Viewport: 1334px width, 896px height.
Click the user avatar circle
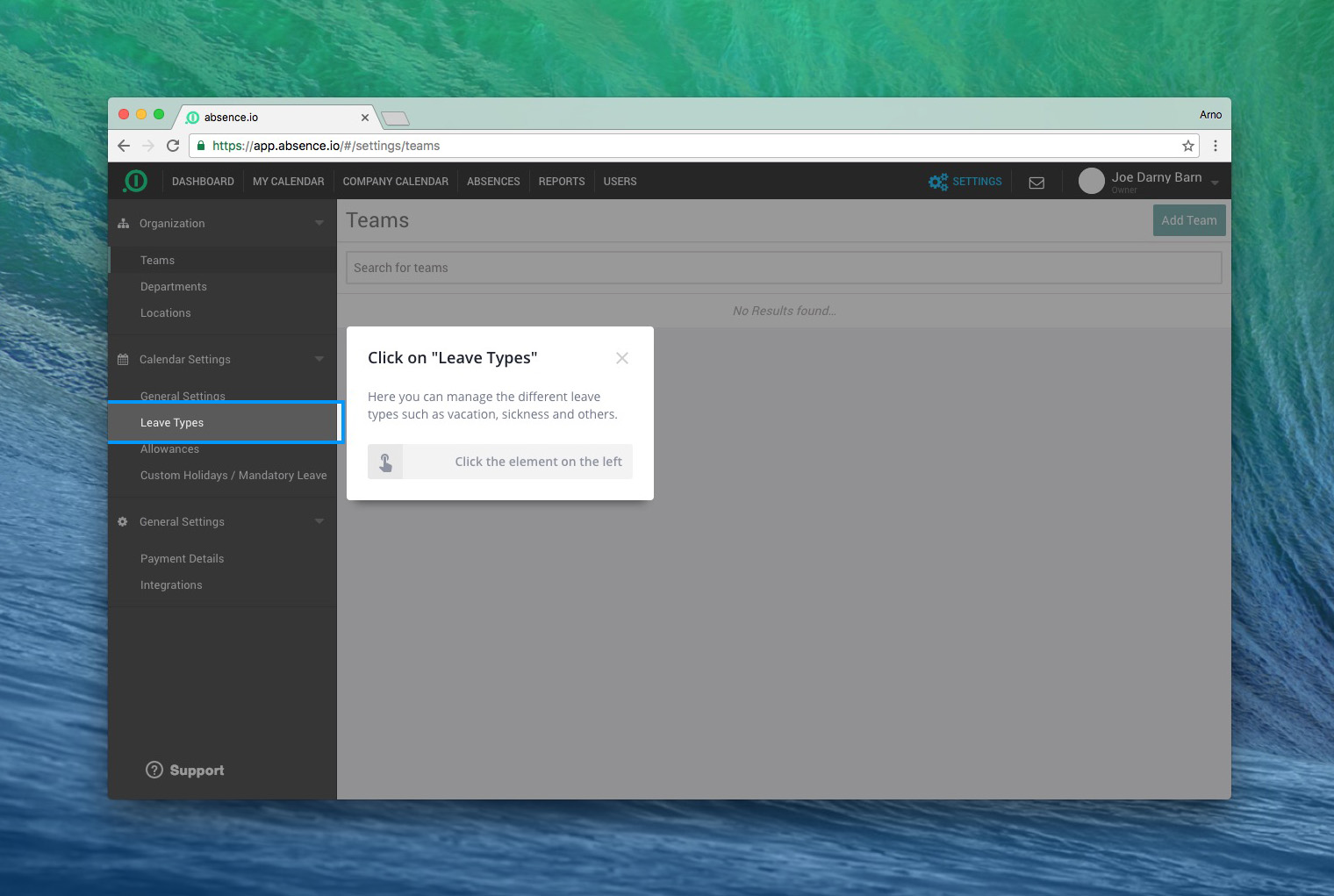tap(1091, 181)
